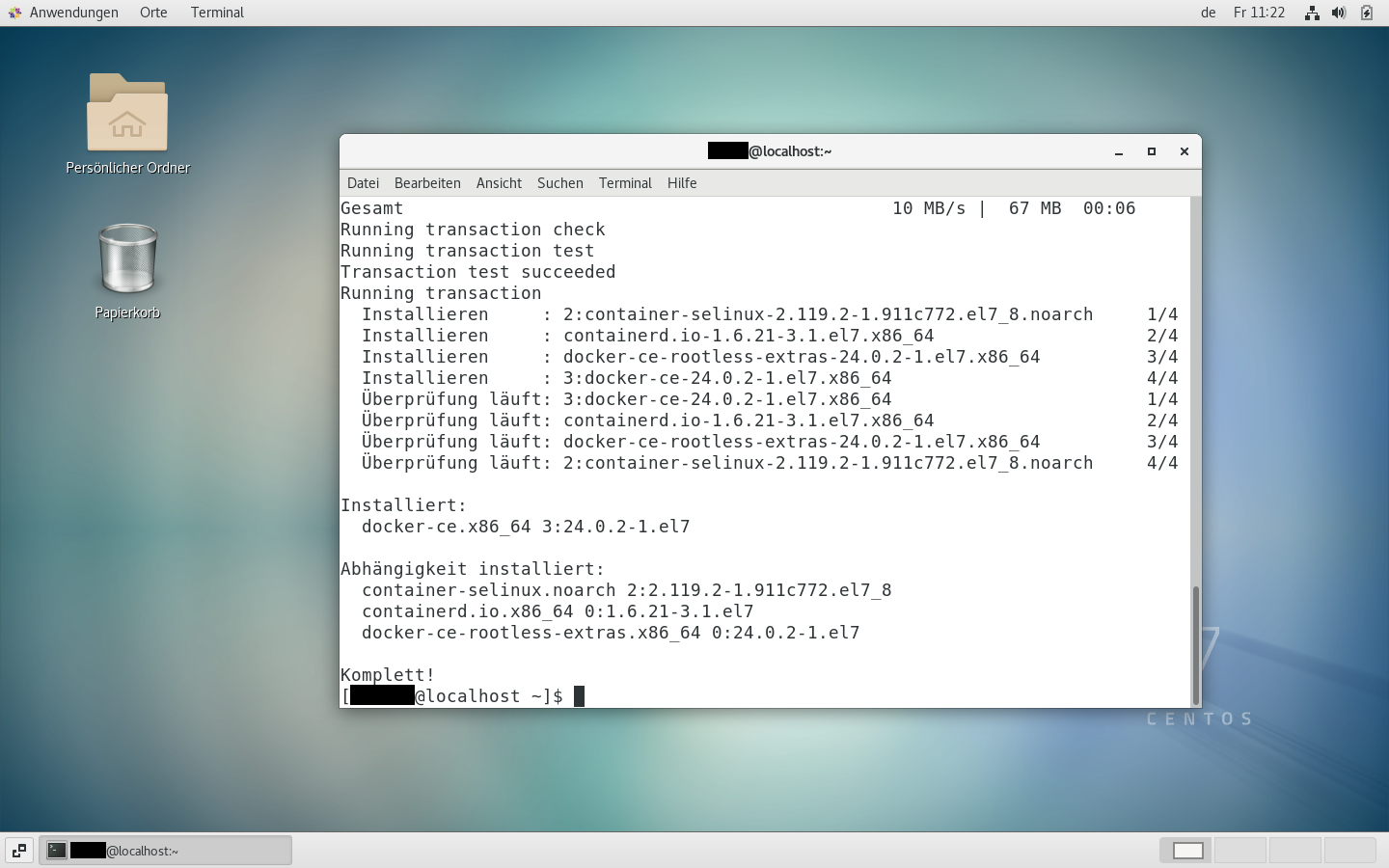This screenshot has height=868, width=1389.
Task: Click the terminal window title bar text
Action: (770, 151)
